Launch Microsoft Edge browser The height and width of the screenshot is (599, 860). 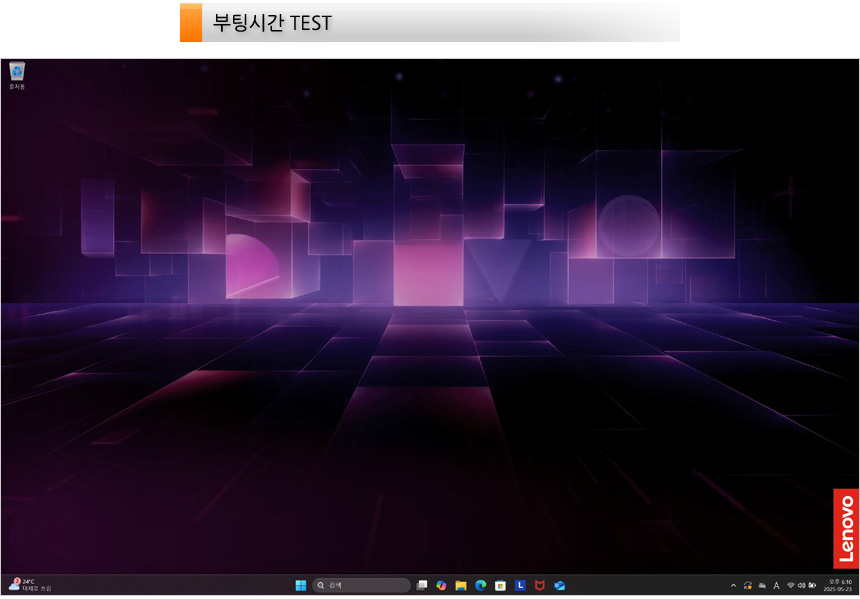click(x=481, y=585)
